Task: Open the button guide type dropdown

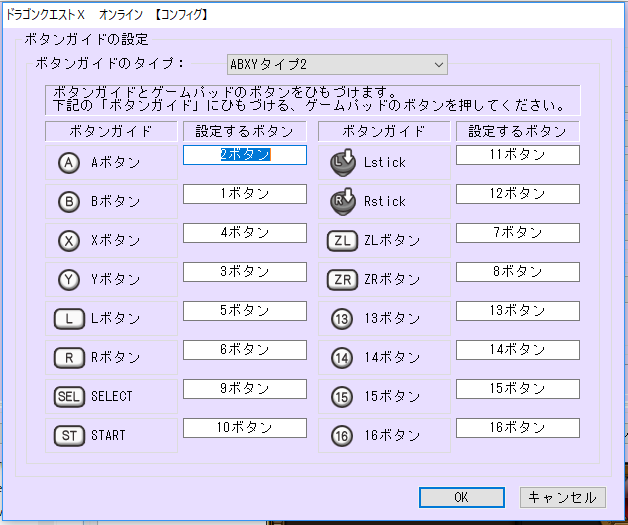Action: pyautogui.click(x=337, y=64)
